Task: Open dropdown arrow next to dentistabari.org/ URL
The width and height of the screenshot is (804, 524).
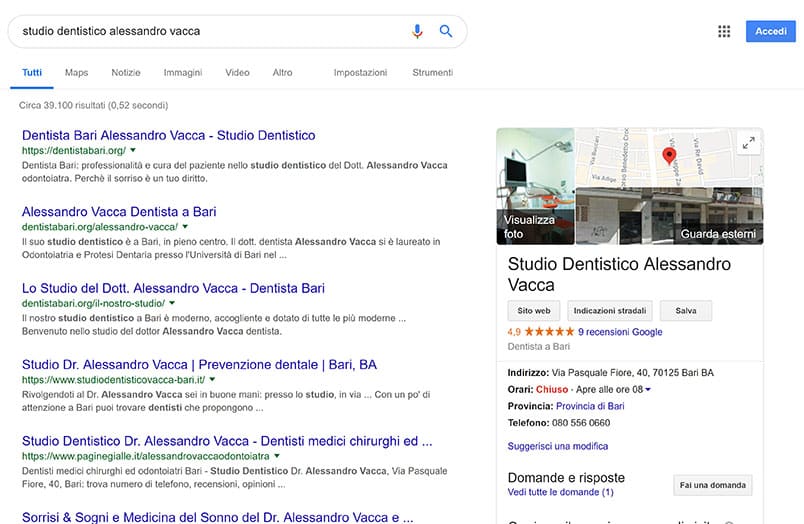Action: [x=133, y=150]
